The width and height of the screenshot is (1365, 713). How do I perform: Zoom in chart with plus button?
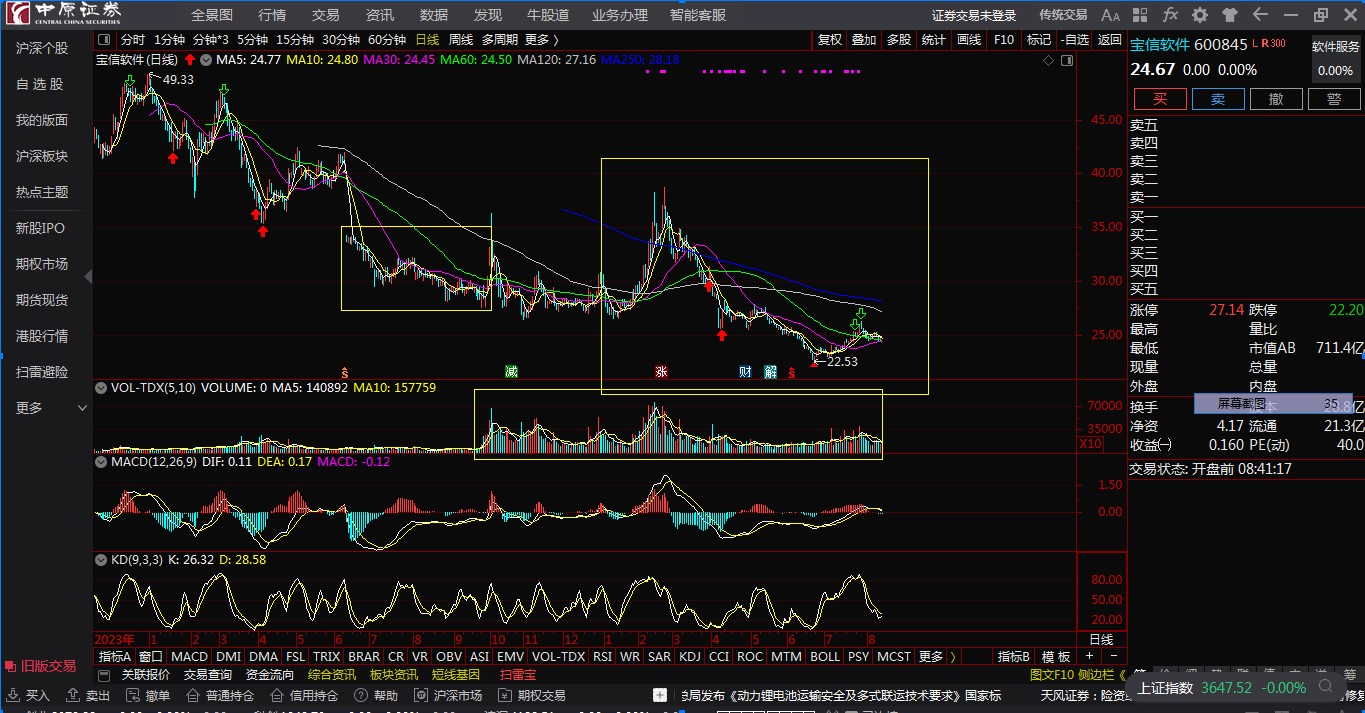coord(1089,656)
